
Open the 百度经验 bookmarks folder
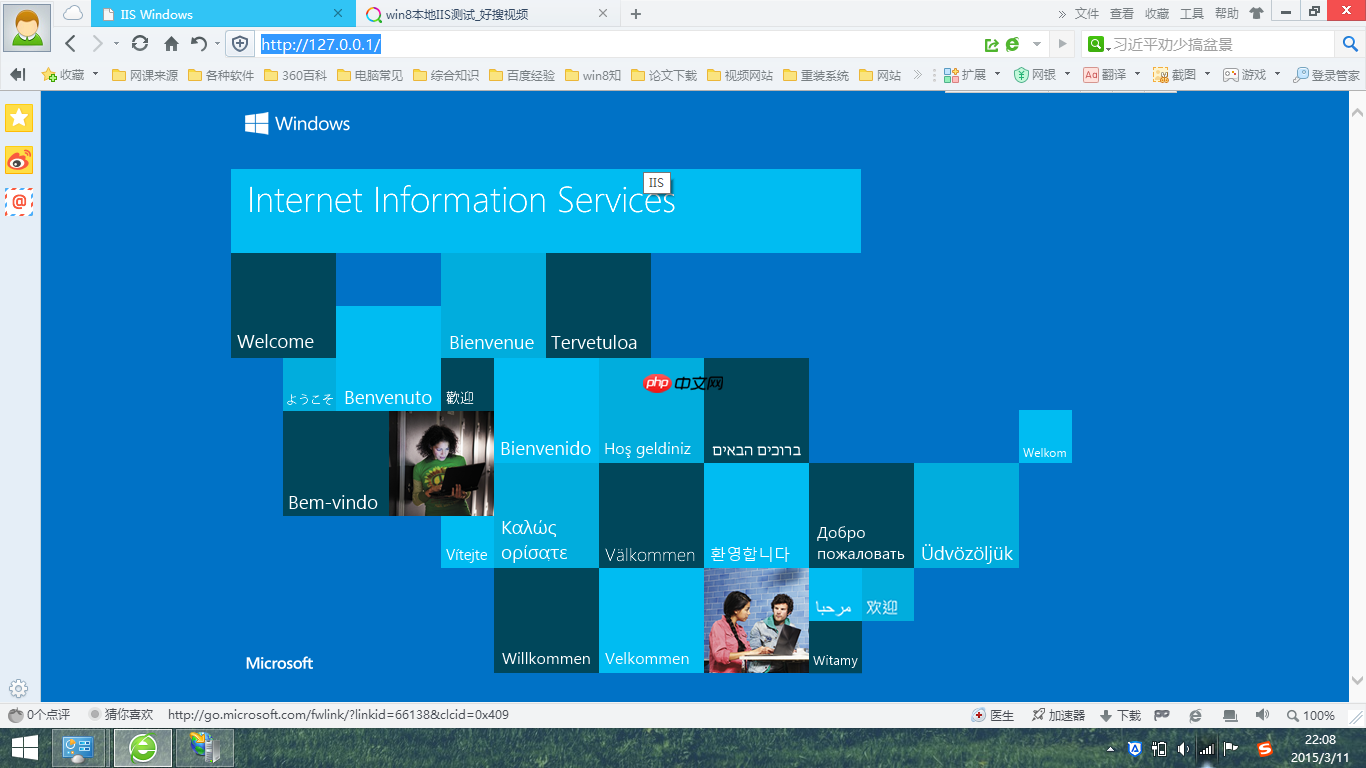(x=522, y=75)
